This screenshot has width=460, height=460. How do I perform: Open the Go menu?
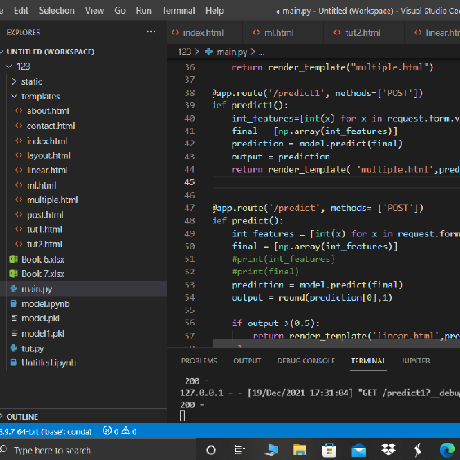tap(120, 11)
